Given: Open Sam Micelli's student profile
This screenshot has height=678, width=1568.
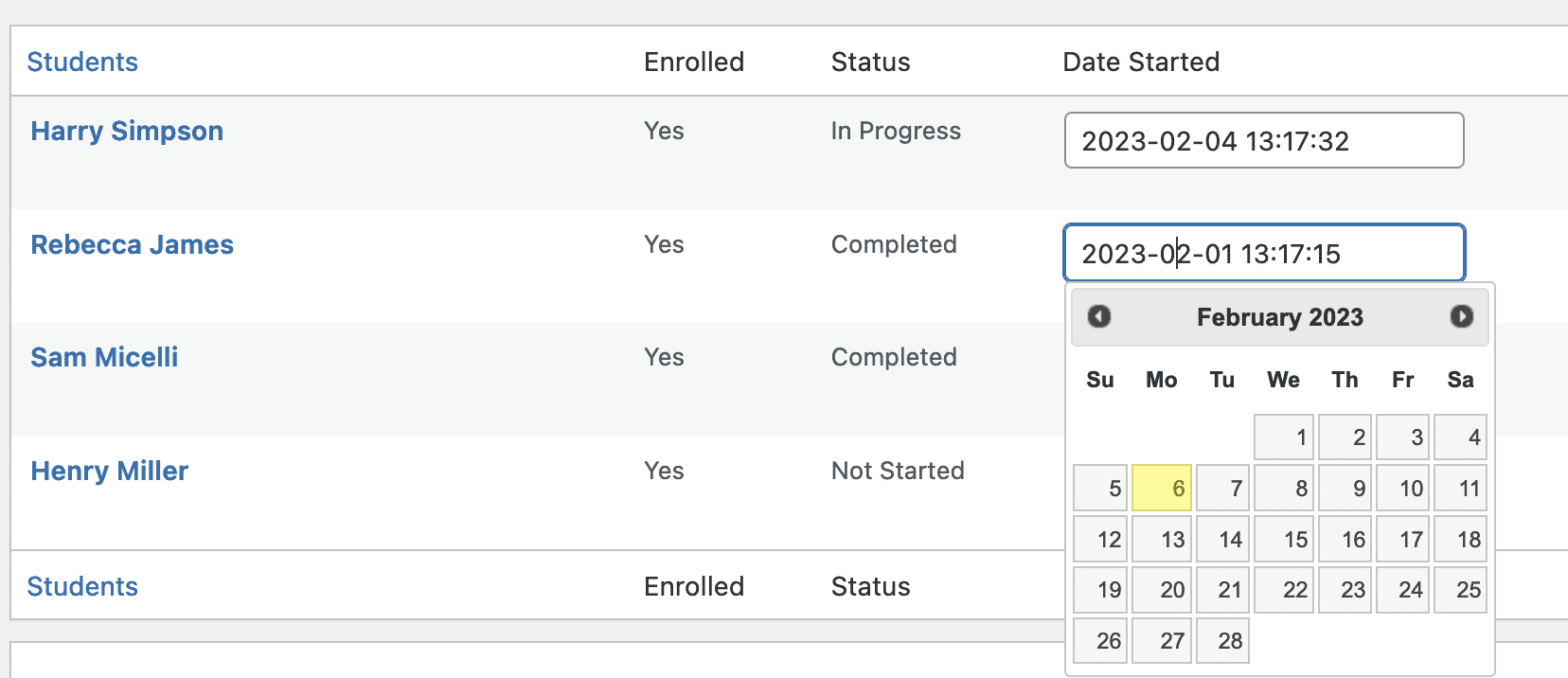Looking at the screenshot, I should pyautogui.click(x=104, y=357).
